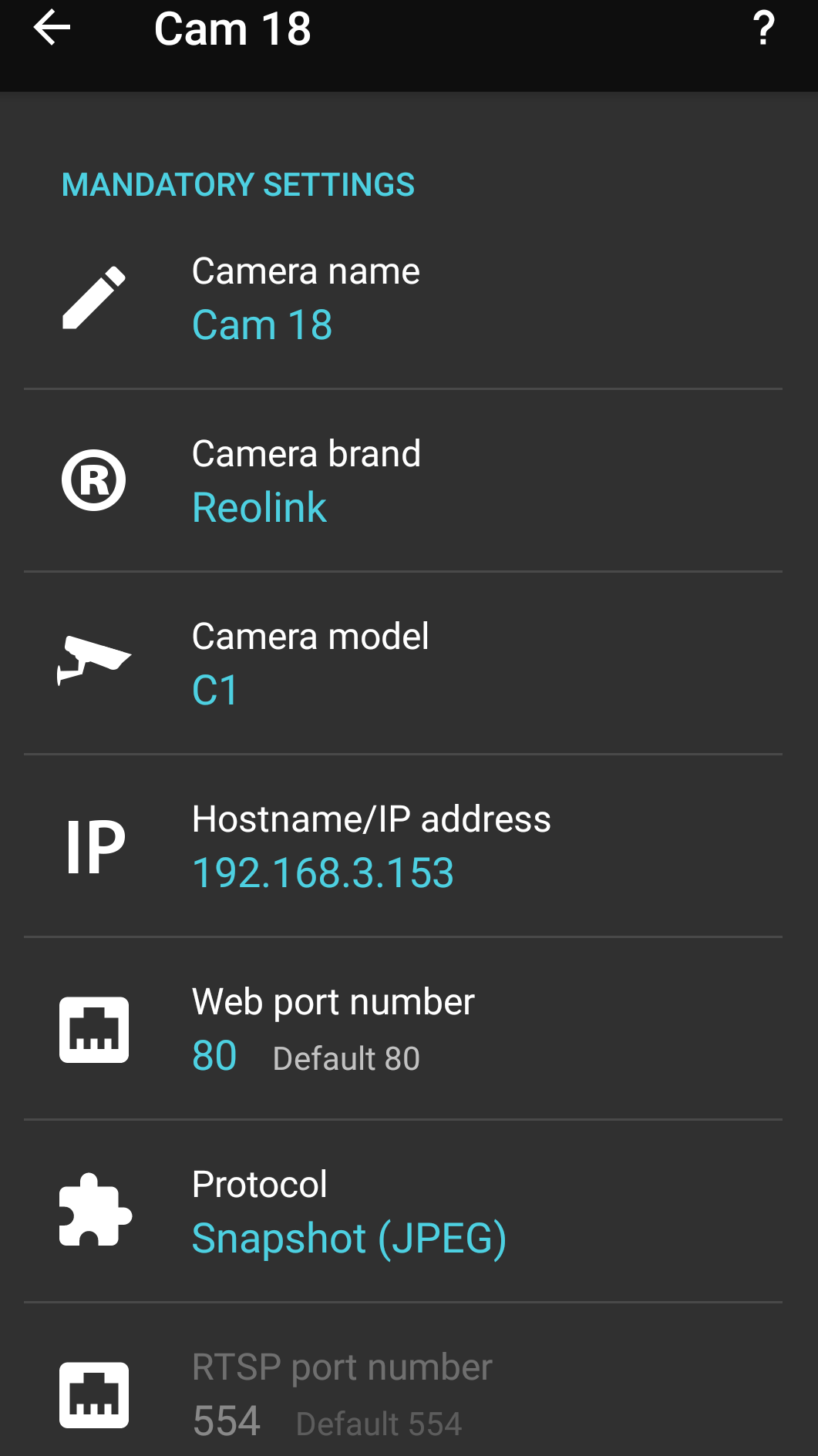818x1456 pixels.
Task: Tap the registered trademark brand icon
Action: point(94,480)
